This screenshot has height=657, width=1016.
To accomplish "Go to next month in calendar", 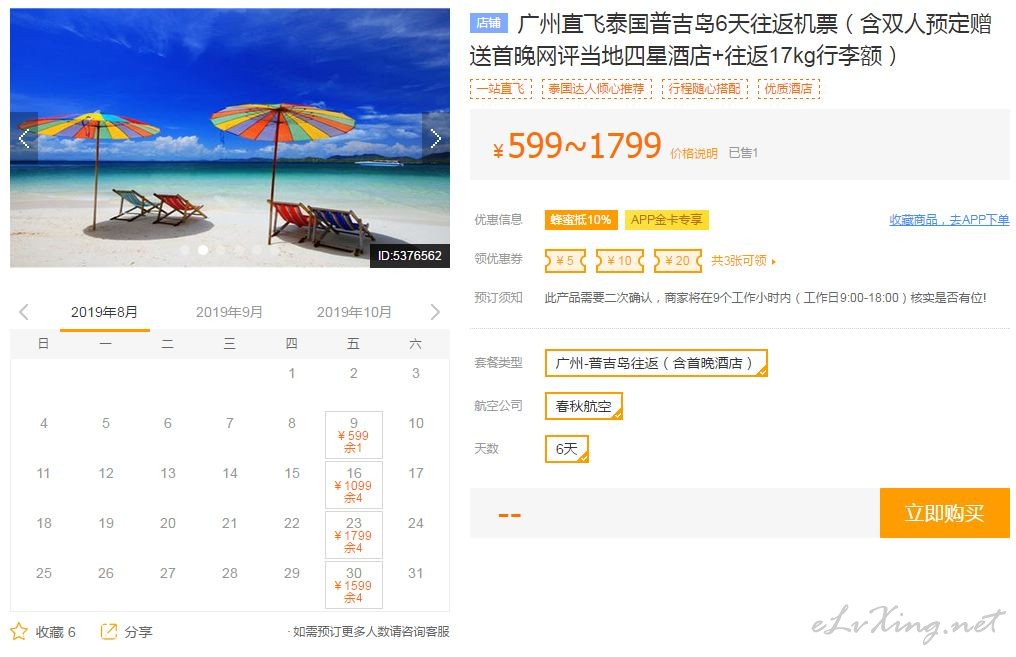I will (x=435, y=312).
